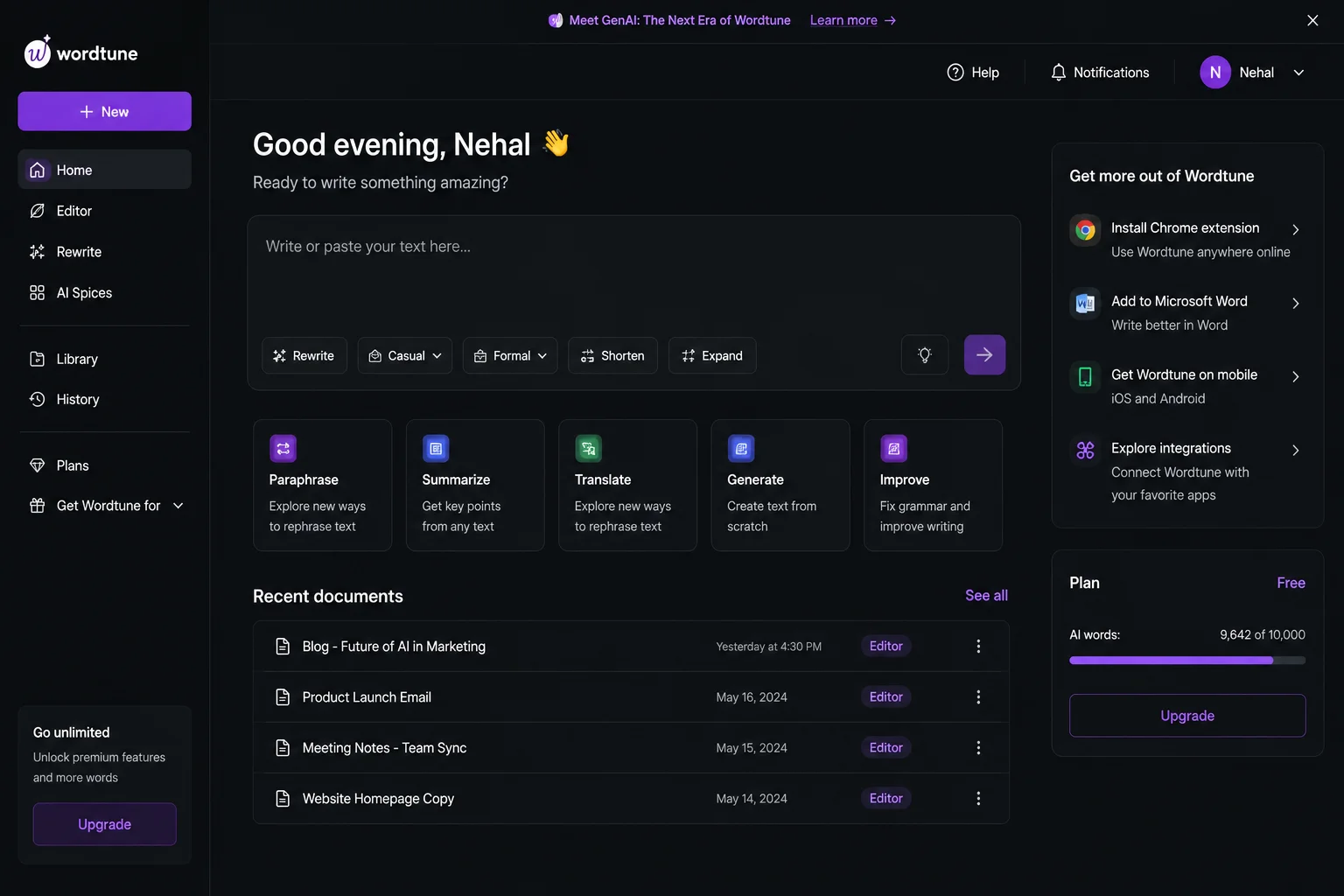The image size is (1344, 896).
Task: Click the Shorten button
Action: click(x=612, y=356)
